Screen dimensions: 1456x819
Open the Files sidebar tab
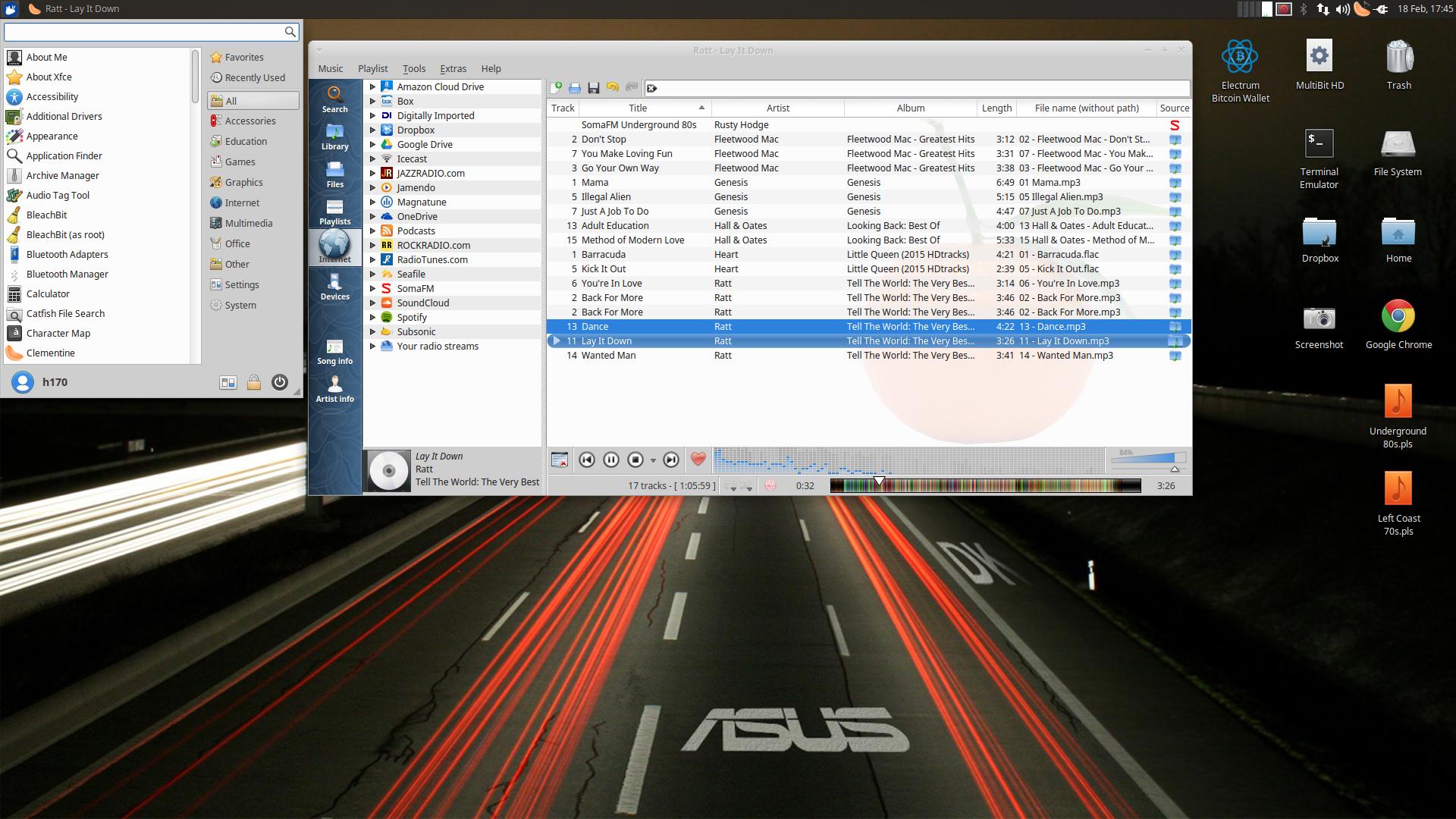334,174
